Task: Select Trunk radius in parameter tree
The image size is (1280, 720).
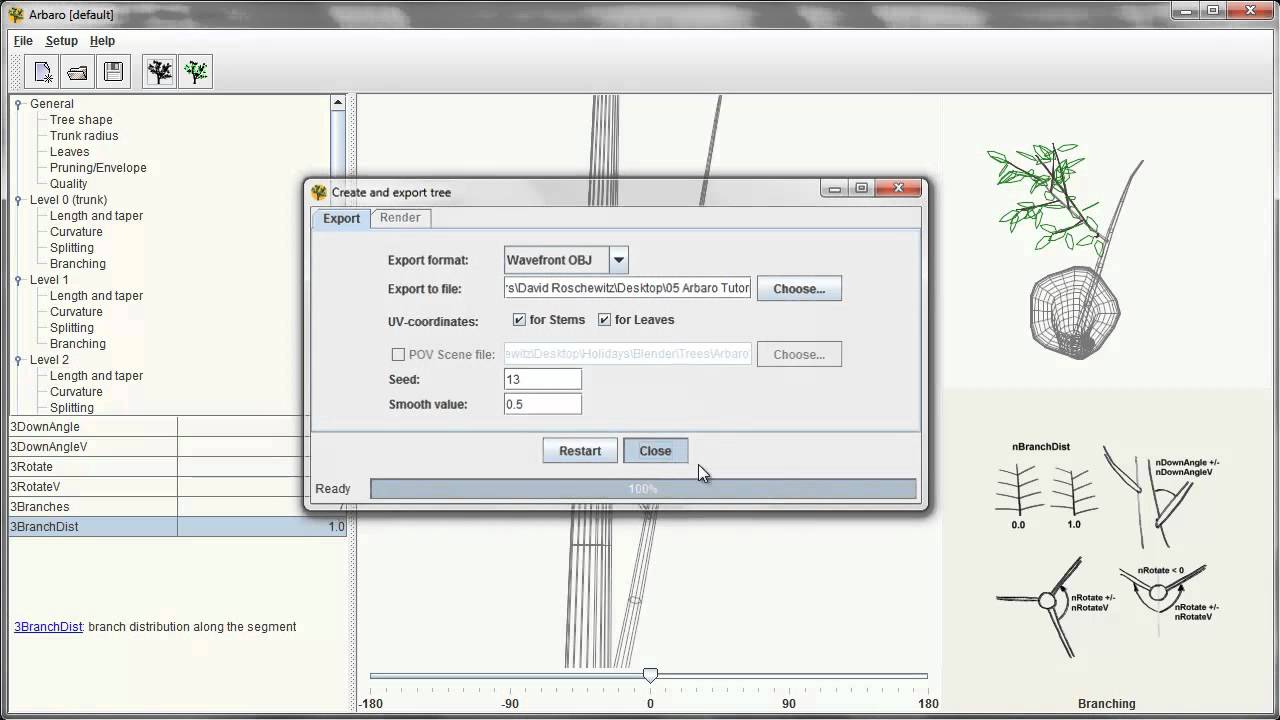Action: [84, 136]
